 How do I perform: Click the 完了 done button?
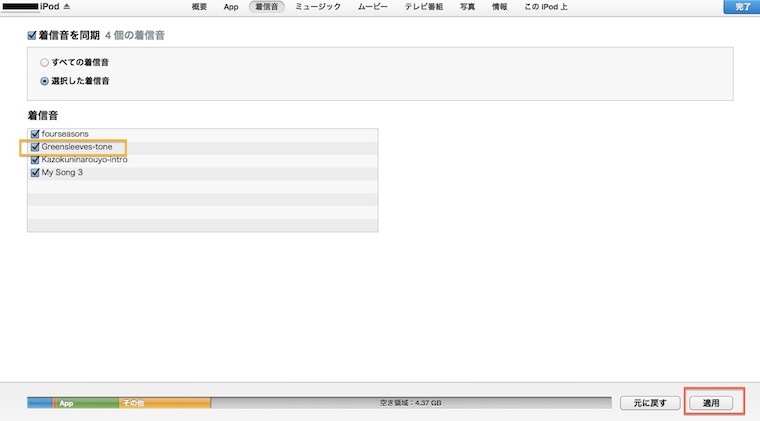(x=740, y=7)
